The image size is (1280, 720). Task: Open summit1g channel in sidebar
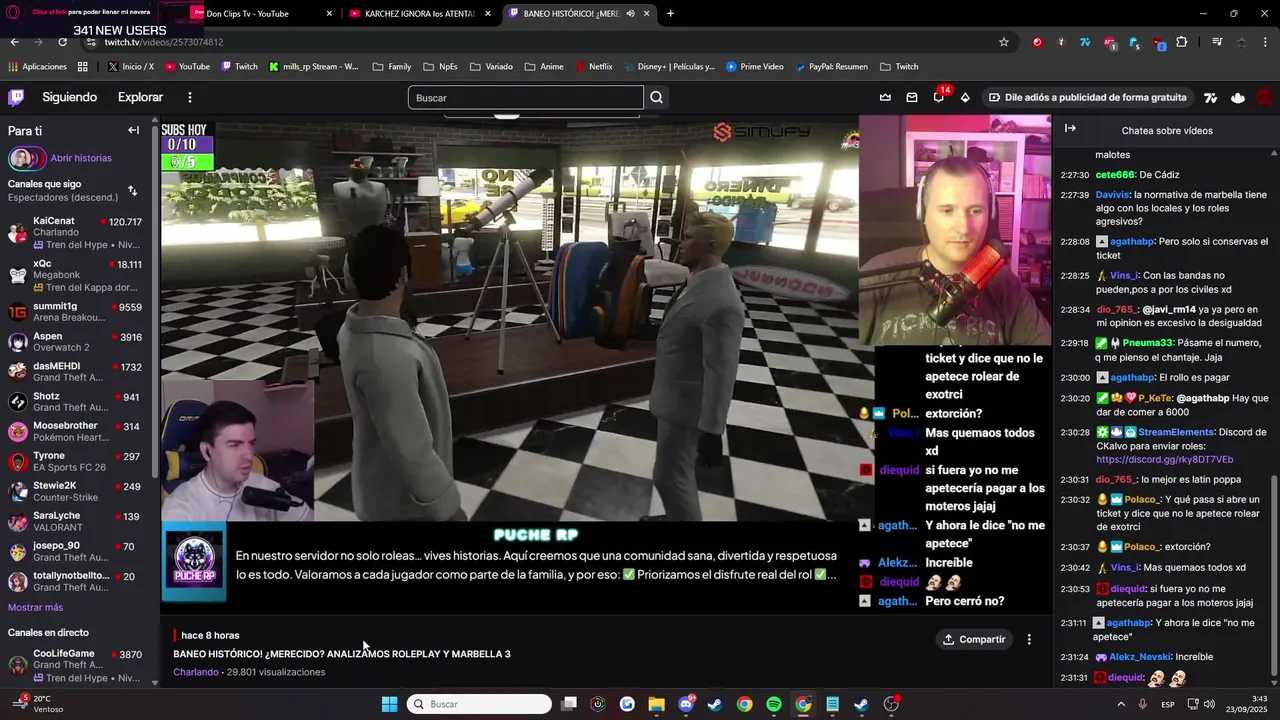[x=75, y=311]
